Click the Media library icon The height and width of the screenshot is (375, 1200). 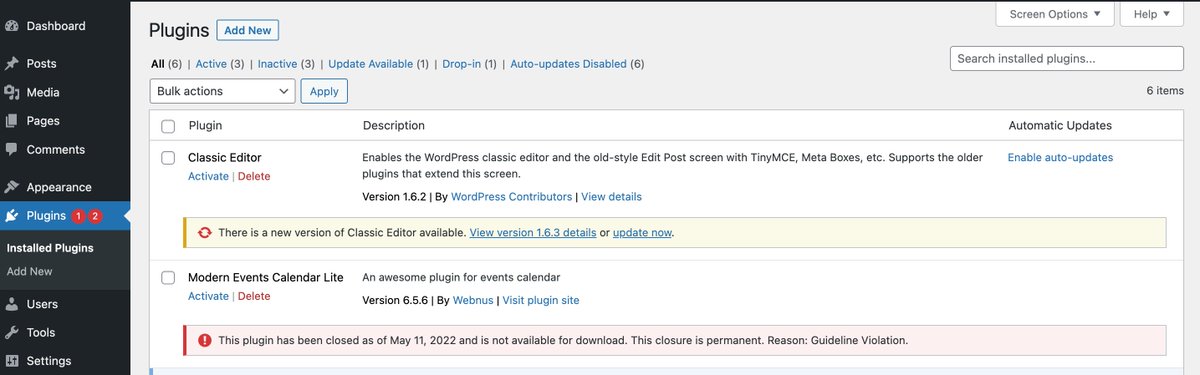pos(12,93)
